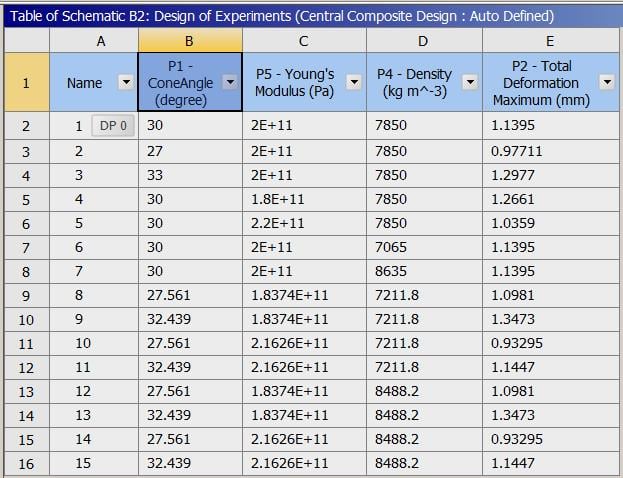Select deformation value 1.2977

[x=551, y=175]
